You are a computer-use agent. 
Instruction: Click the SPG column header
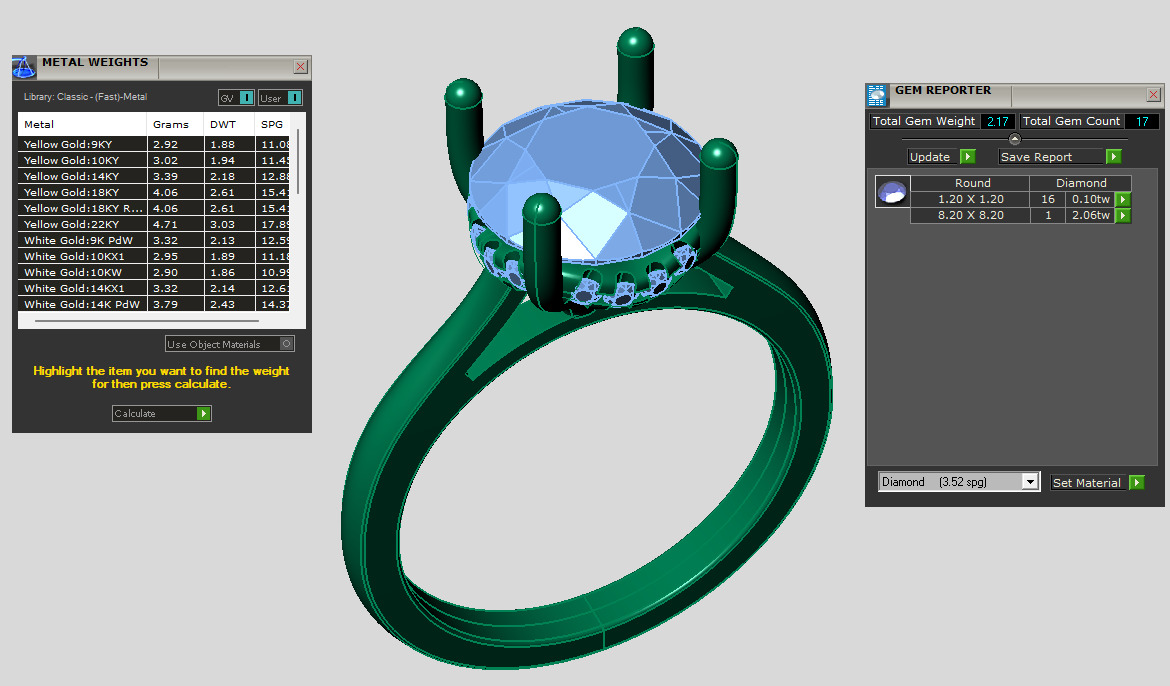click(x=272, y=125)
